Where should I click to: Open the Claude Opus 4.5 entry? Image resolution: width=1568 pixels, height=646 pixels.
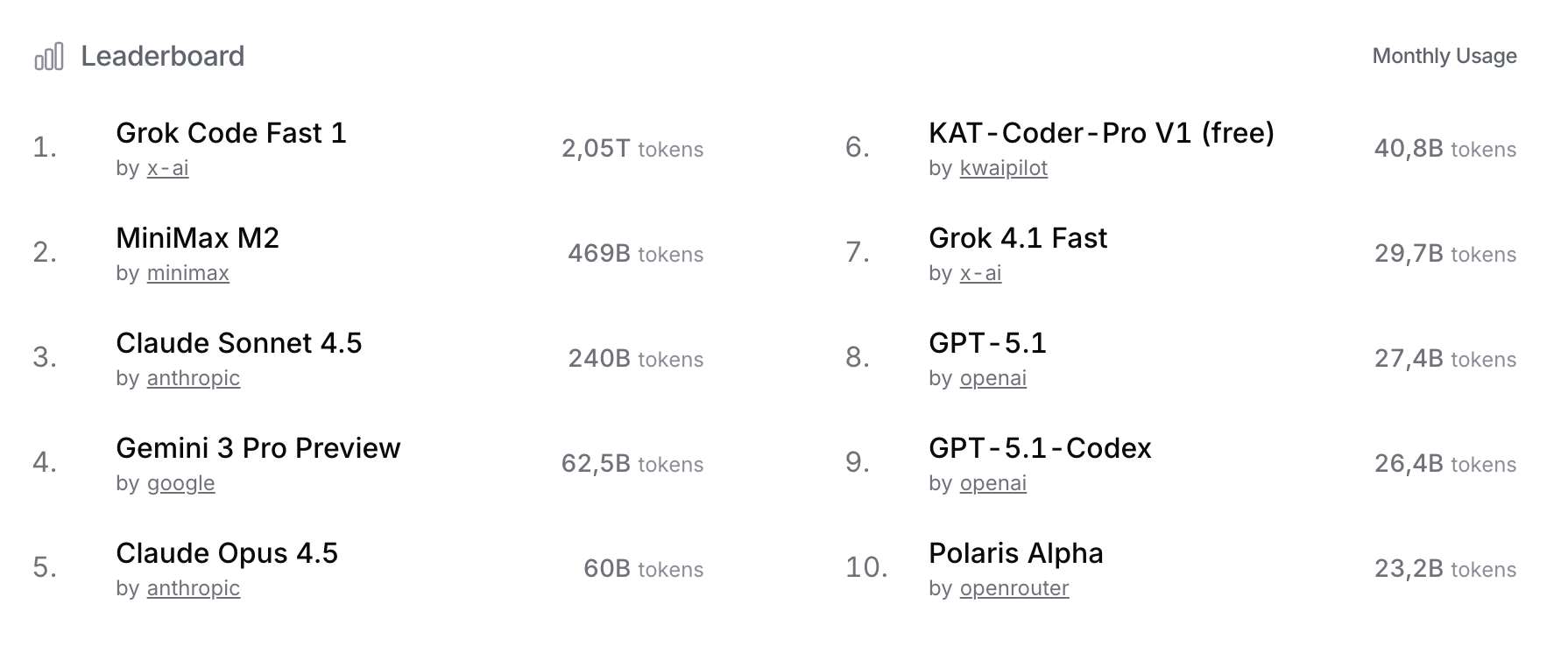pyautogui.click(x=226, y=553)
